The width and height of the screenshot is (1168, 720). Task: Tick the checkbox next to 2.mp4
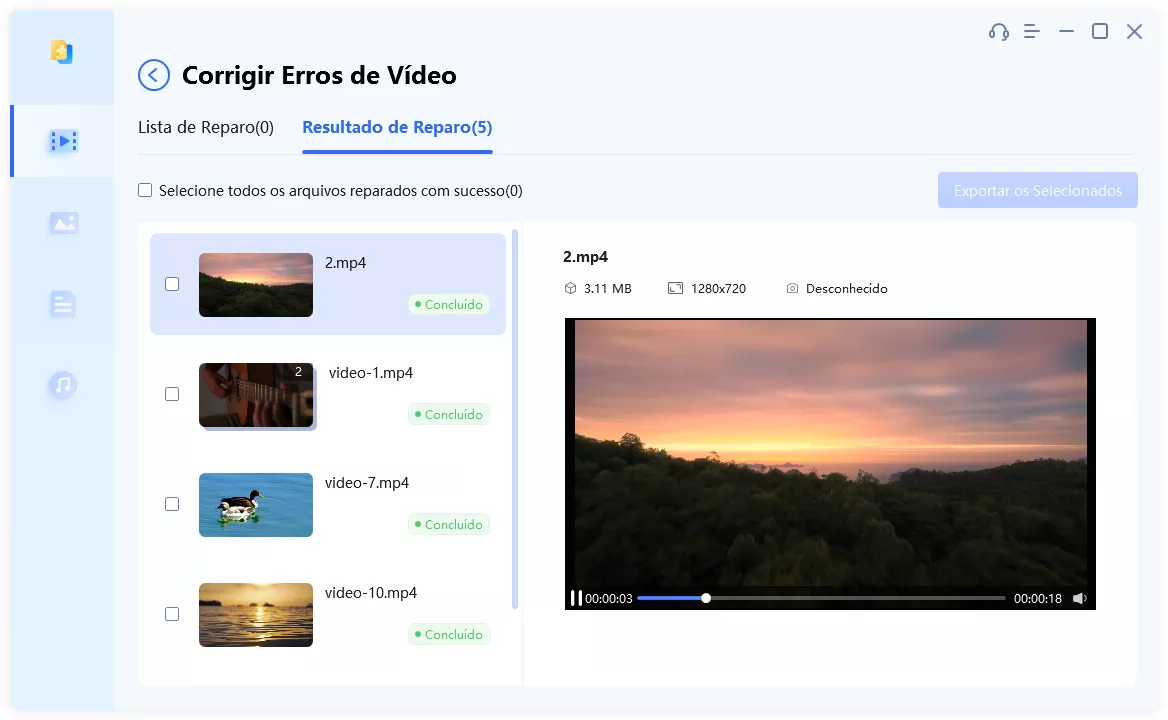172,283
